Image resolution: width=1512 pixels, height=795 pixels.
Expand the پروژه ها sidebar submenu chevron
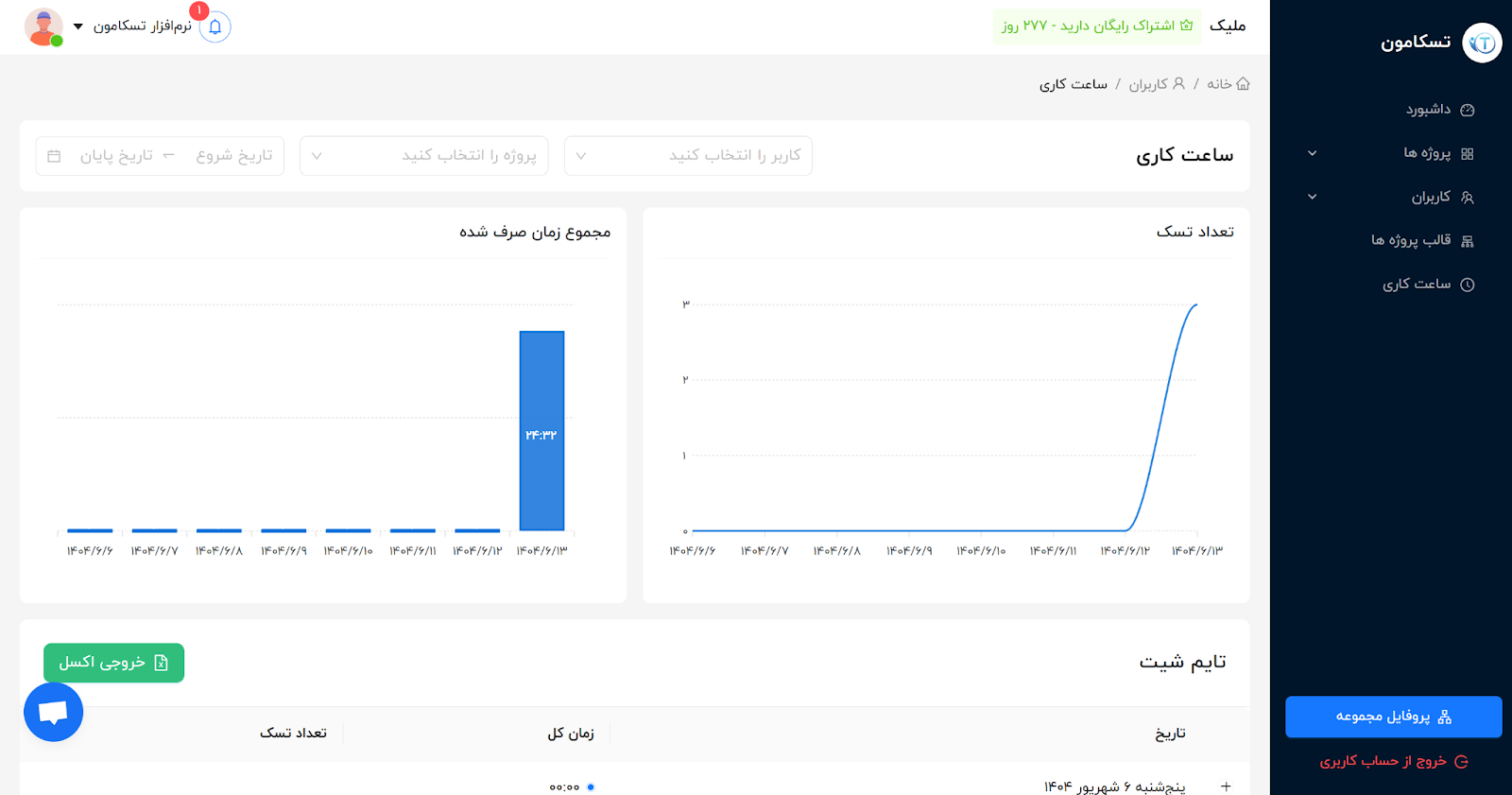pos(1312,153)
